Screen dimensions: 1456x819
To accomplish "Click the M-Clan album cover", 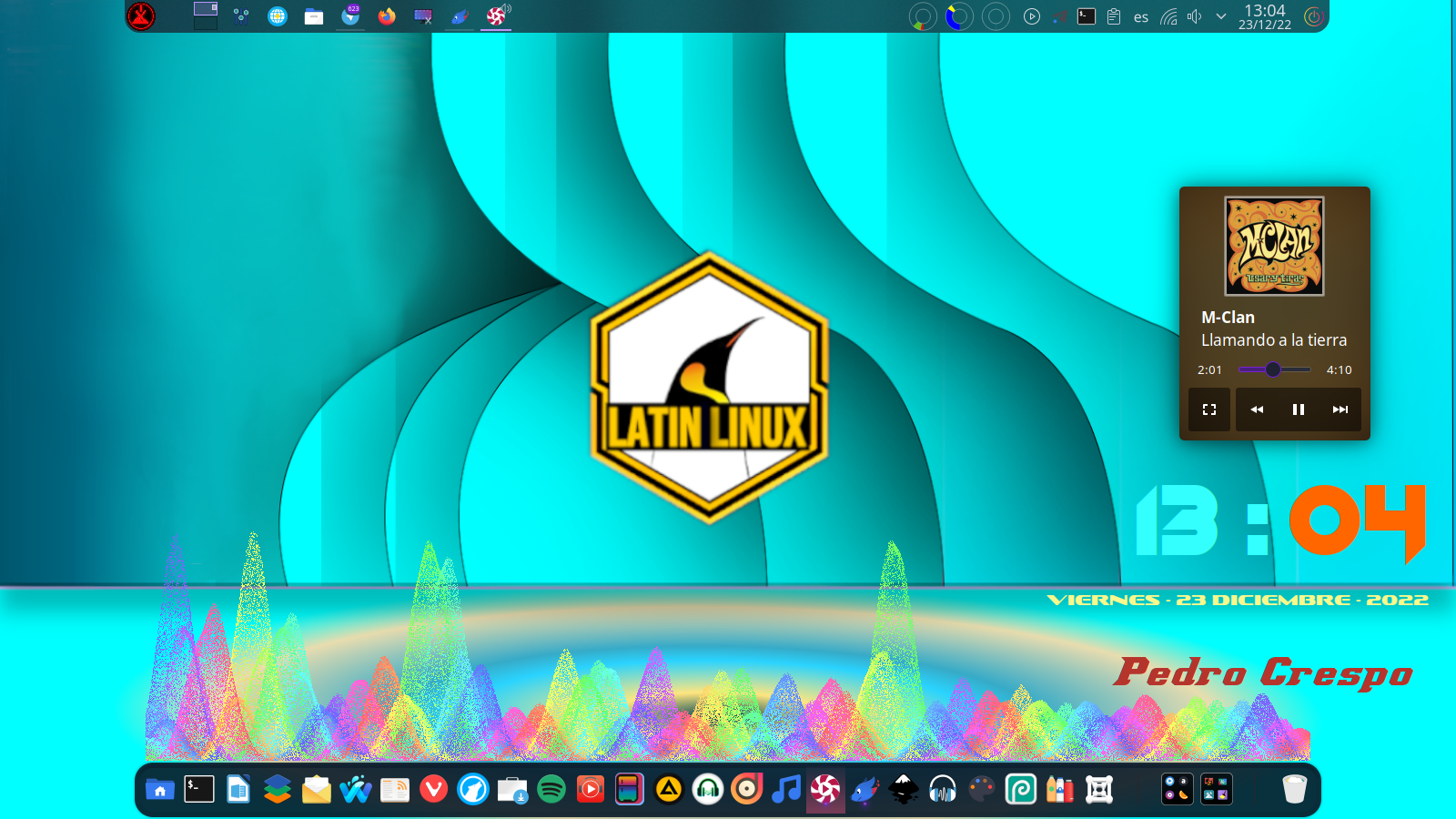I will tap(1274, 246).
